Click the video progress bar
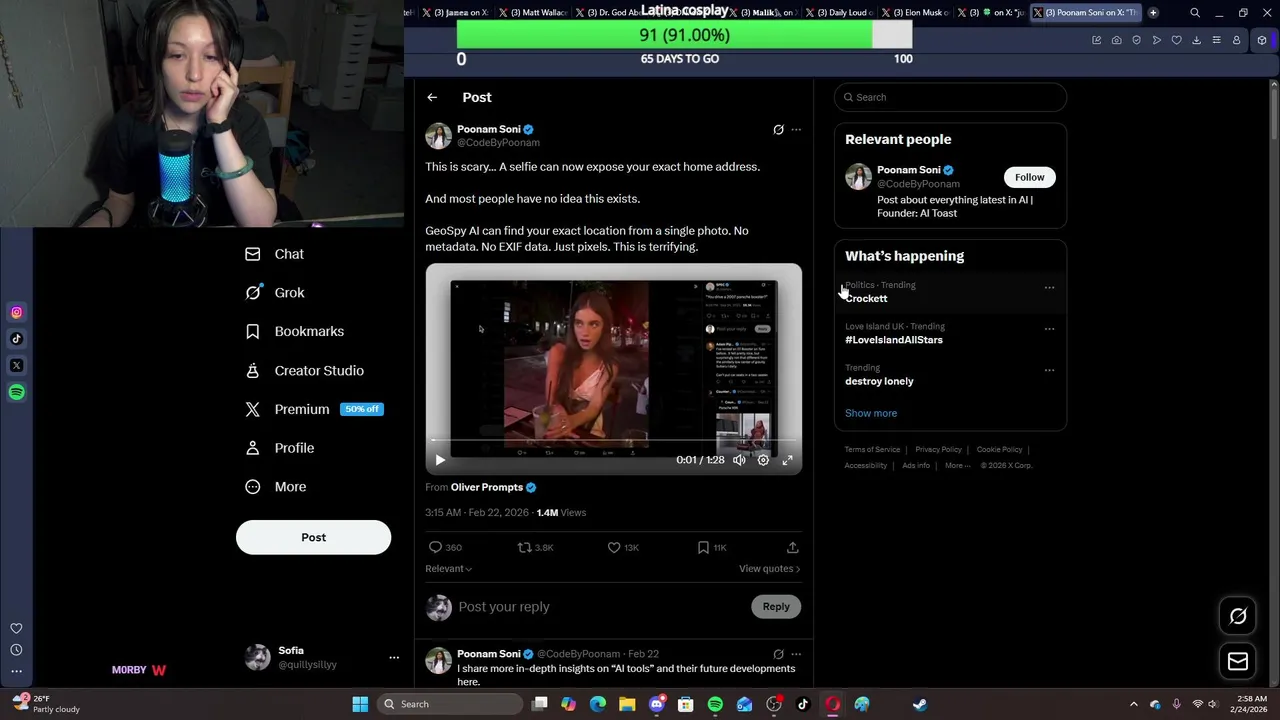The width and height of the screenshot is (1280, 720). point(613,440)
